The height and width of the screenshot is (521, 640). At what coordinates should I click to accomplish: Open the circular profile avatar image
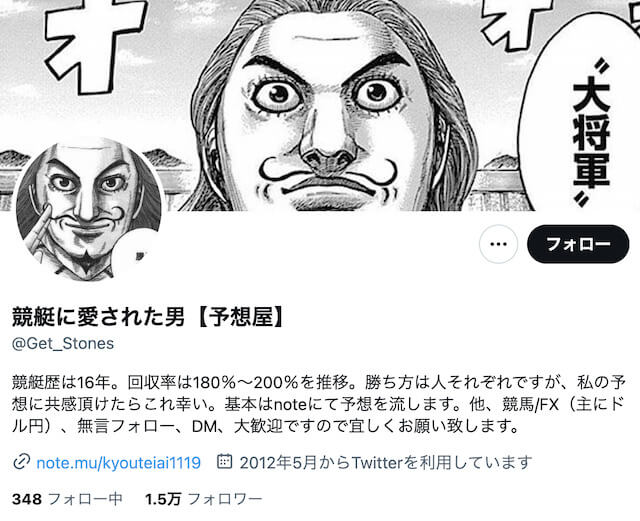[89, 210]
